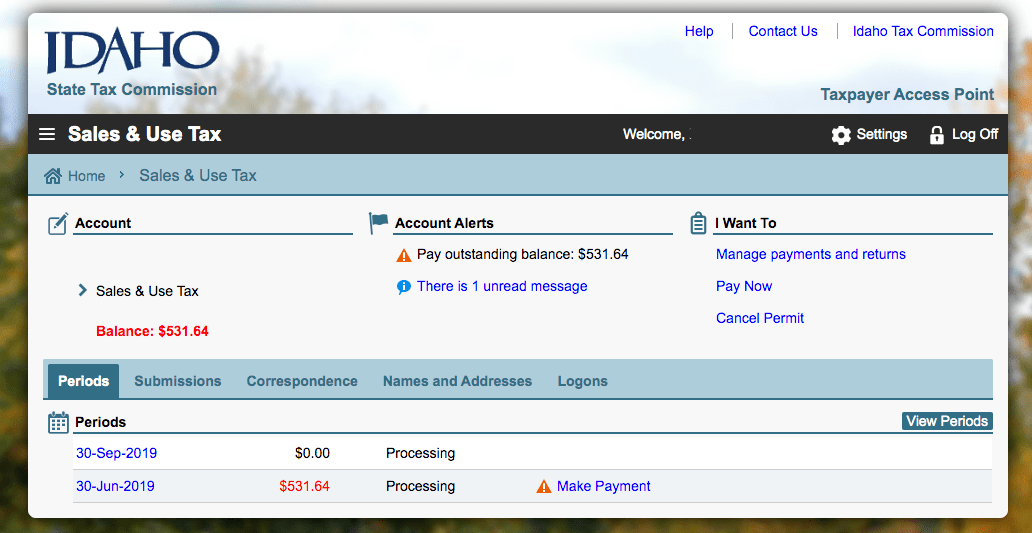Click the I Want To clipboard icon
1032x533 pixels.
click(x=698, y=223)
